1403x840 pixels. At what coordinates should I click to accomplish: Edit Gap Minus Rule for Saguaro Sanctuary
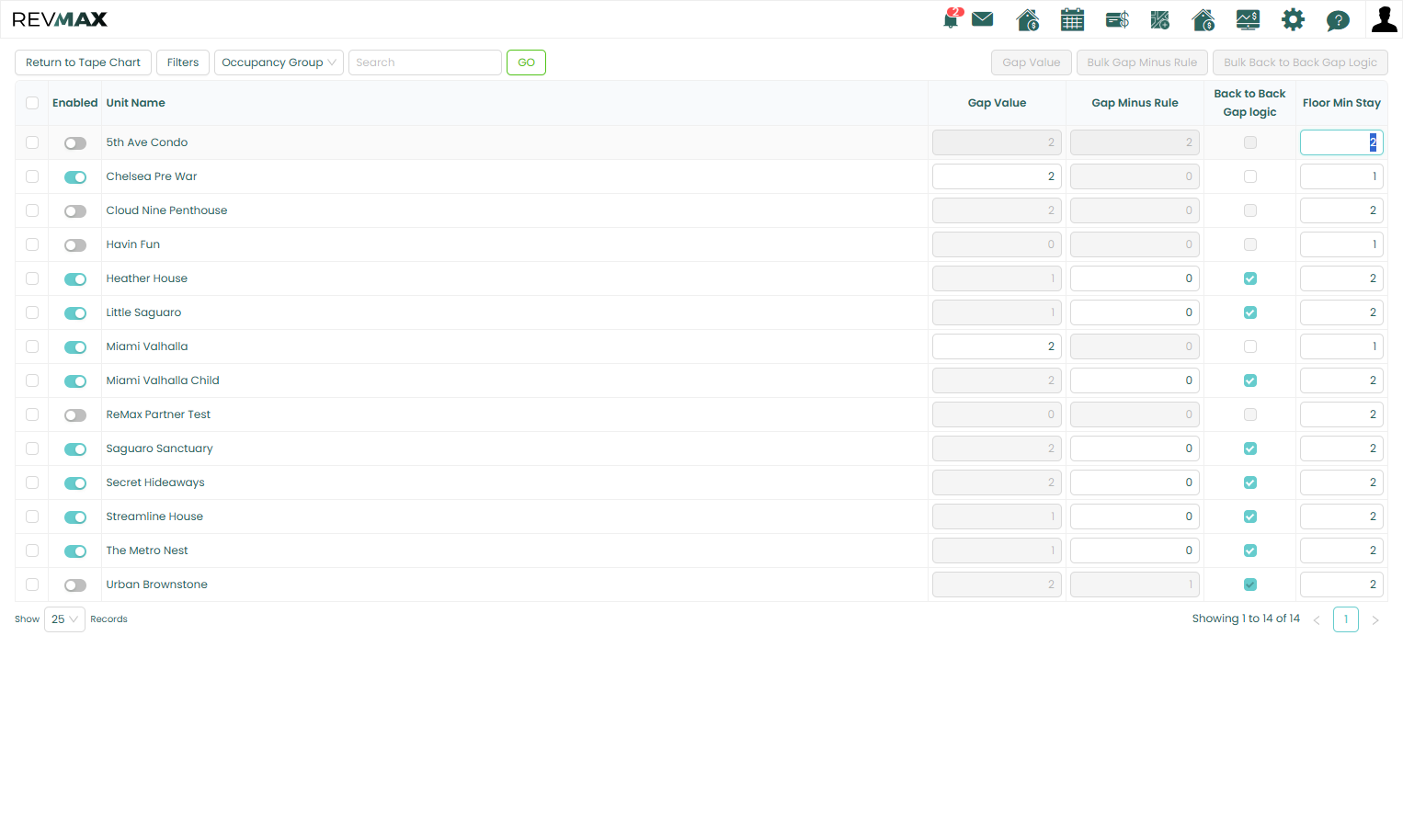point(1135,448)
